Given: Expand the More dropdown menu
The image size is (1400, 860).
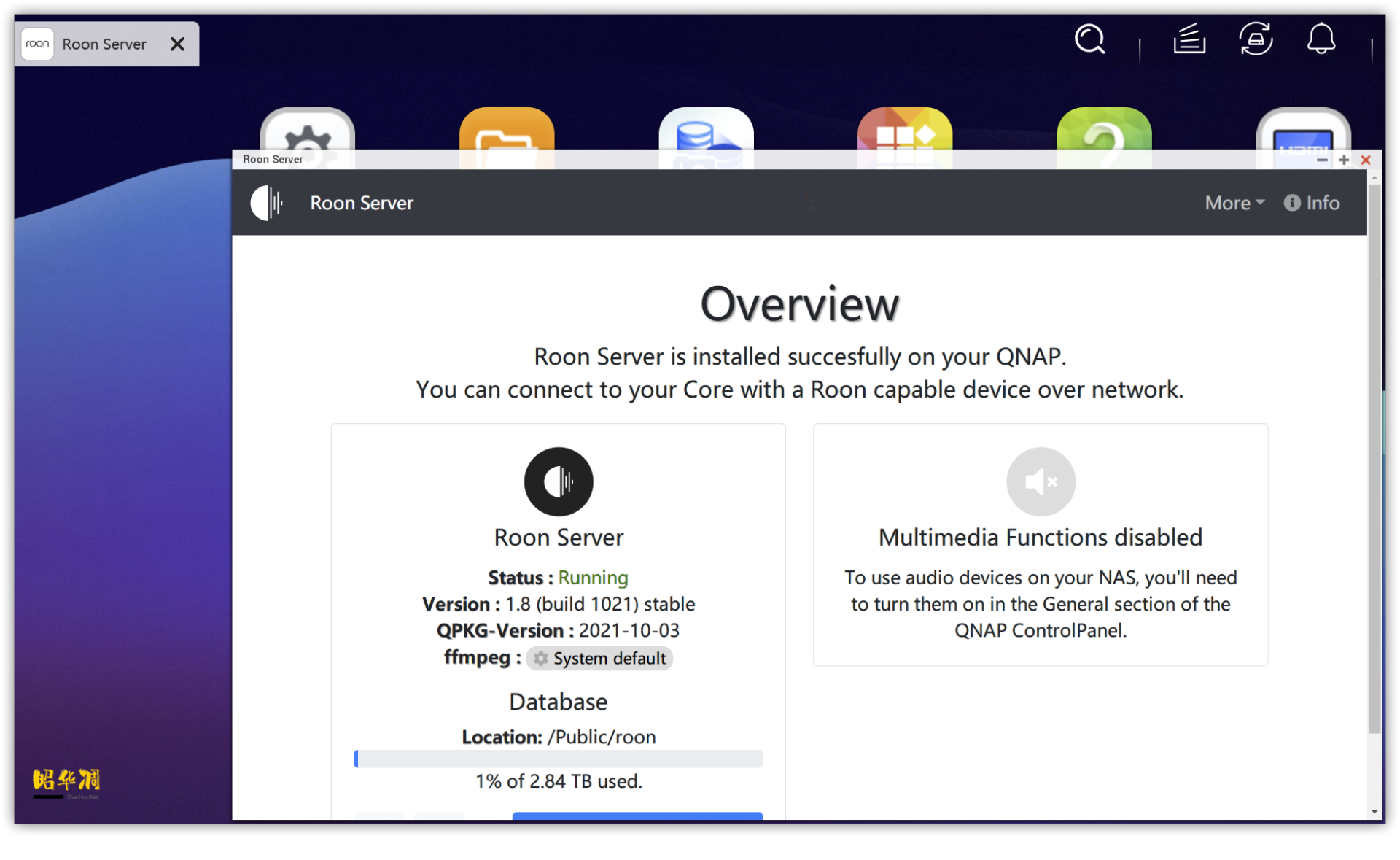Looking at the screenshot, I should tap(1234, 203).
